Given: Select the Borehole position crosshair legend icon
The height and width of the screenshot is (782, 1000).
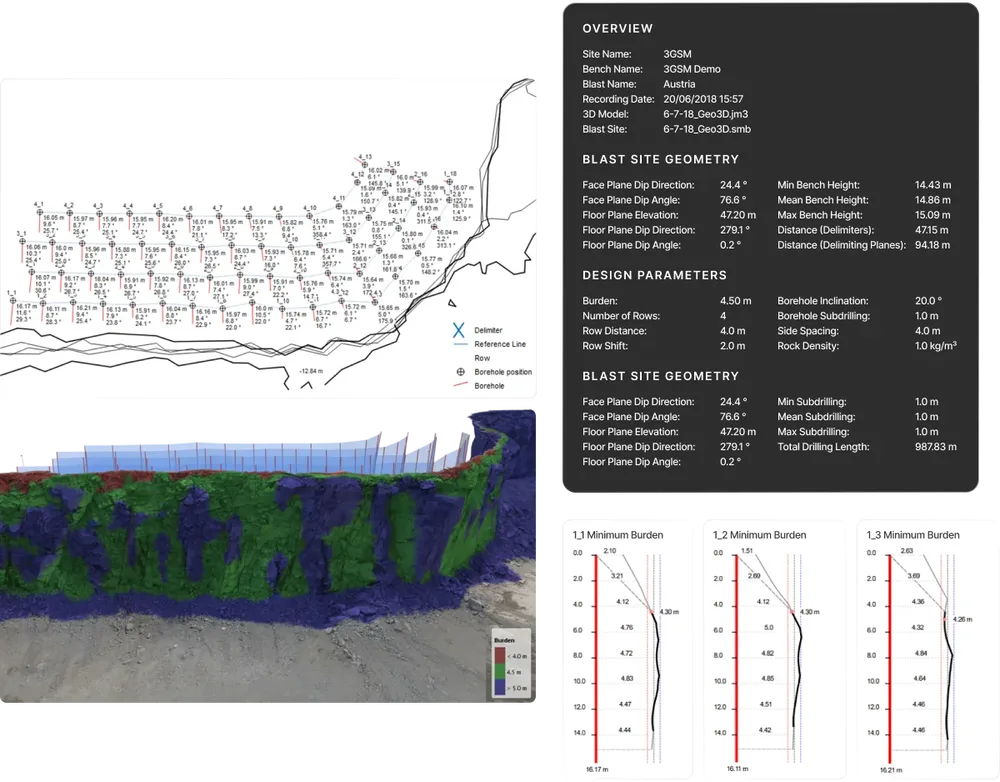Looking at the screenshot, I should point(460,372).
